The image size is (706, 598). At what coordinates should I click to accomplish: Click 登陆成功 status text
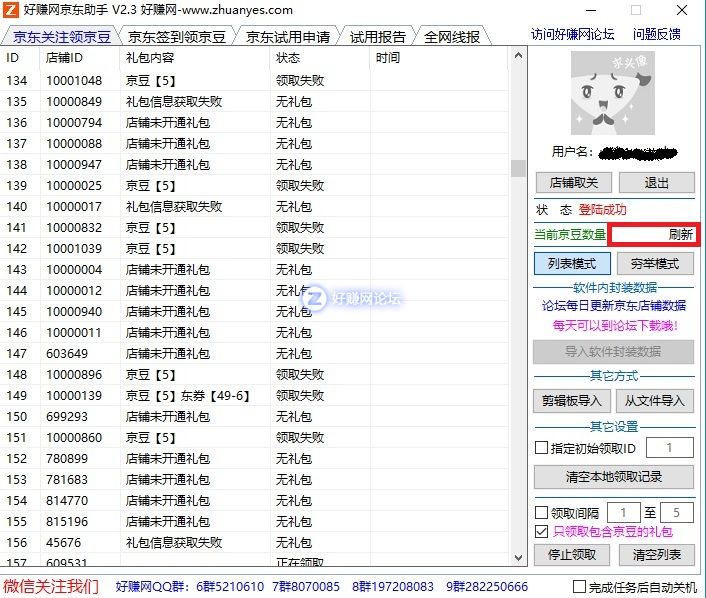[x=602, y=210]
